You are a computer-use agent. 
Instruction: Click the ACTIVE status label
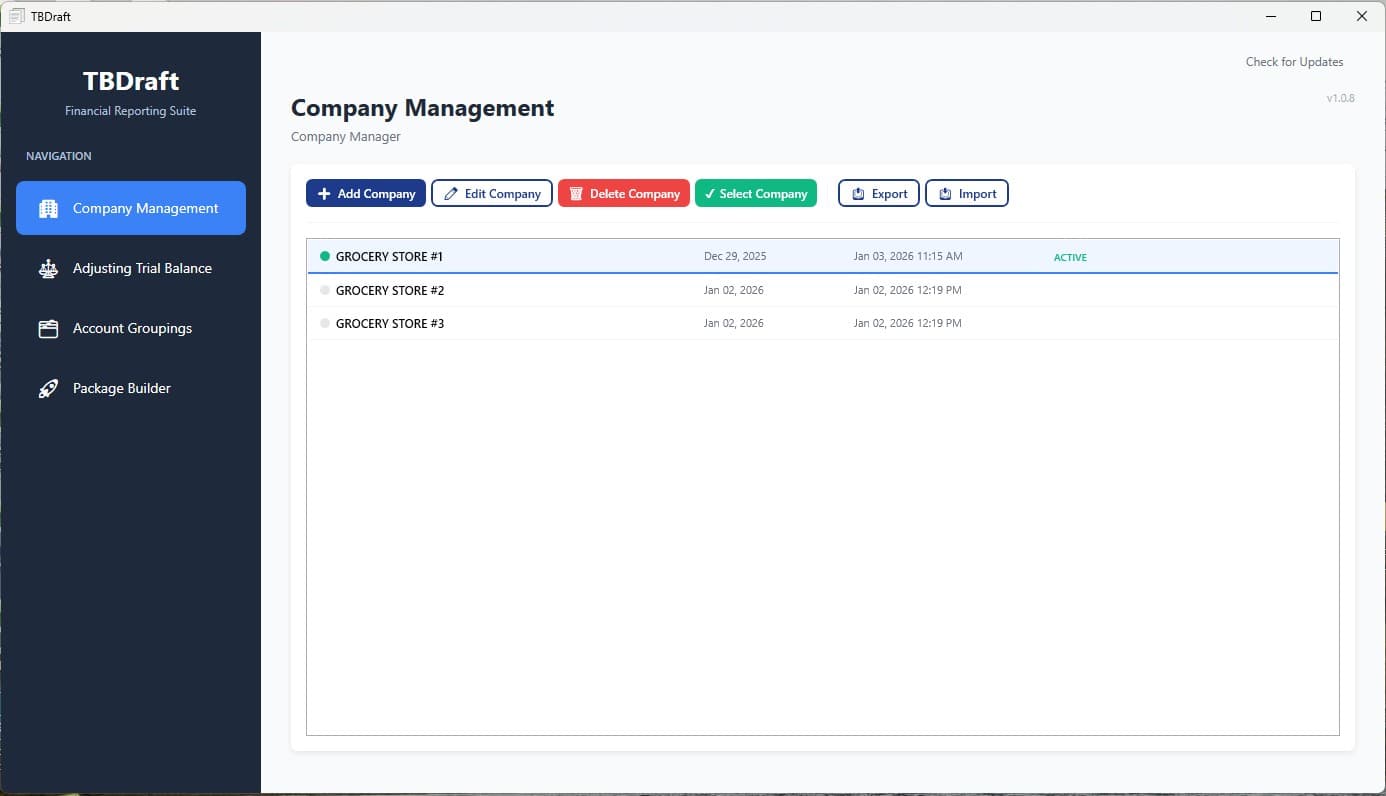[1070, 257]
